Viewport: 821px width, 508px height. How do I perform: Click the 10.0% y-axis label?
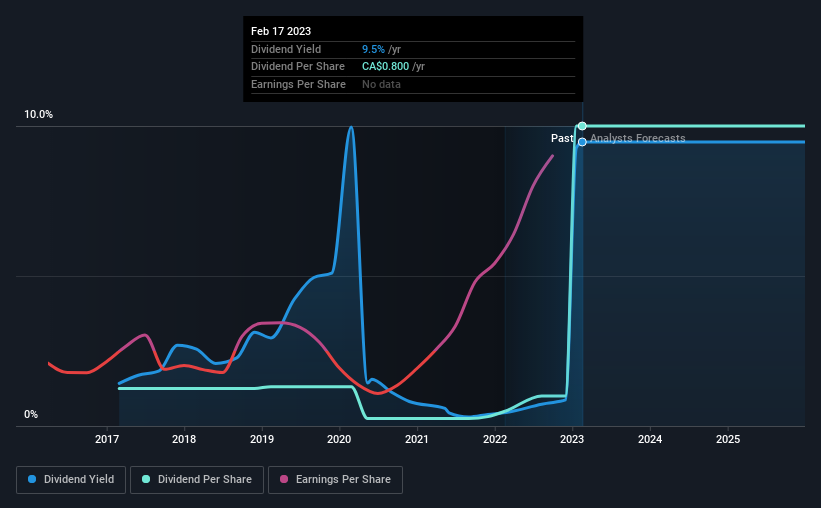pos(39,115)
